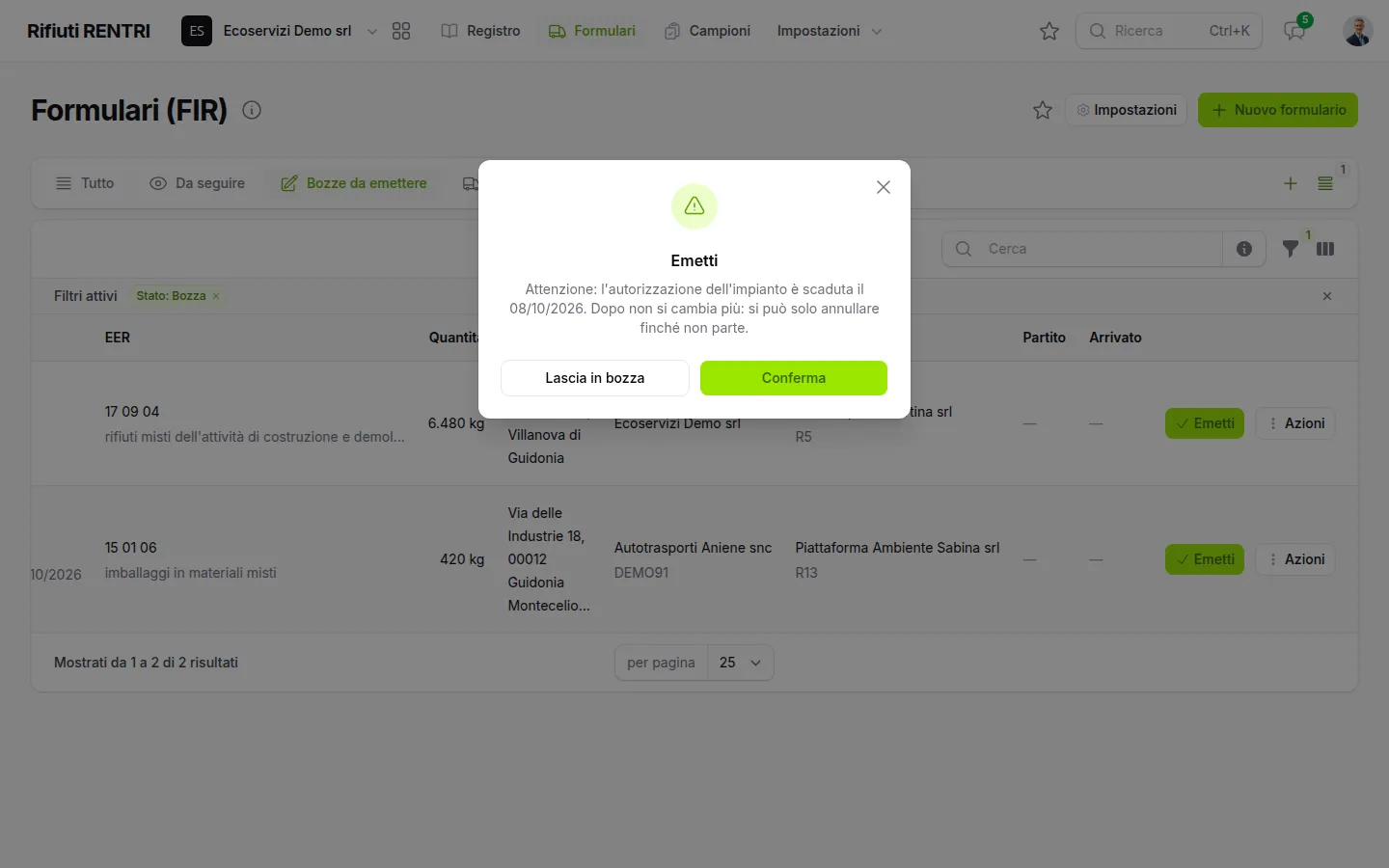The image size is (1389, 868).
Task: Open the columns layout icon beside filter
Action: tap(1325, 249)
